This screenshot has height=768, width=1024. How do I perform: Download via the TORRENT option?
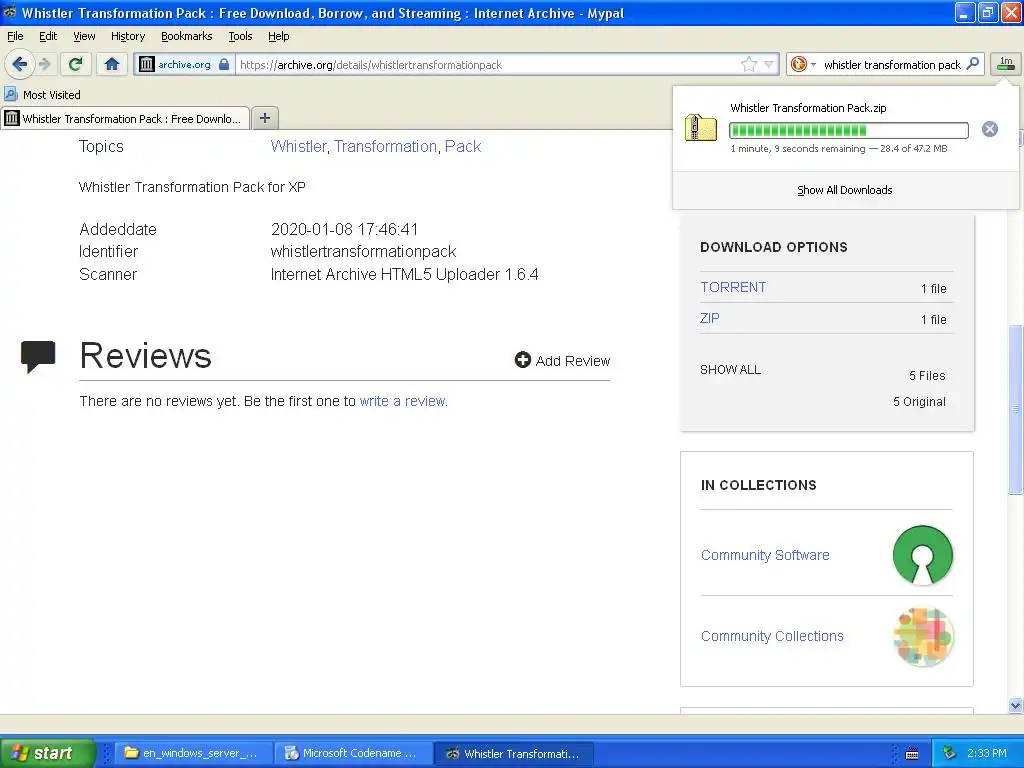pyautogui.click(x=733, y=287)
